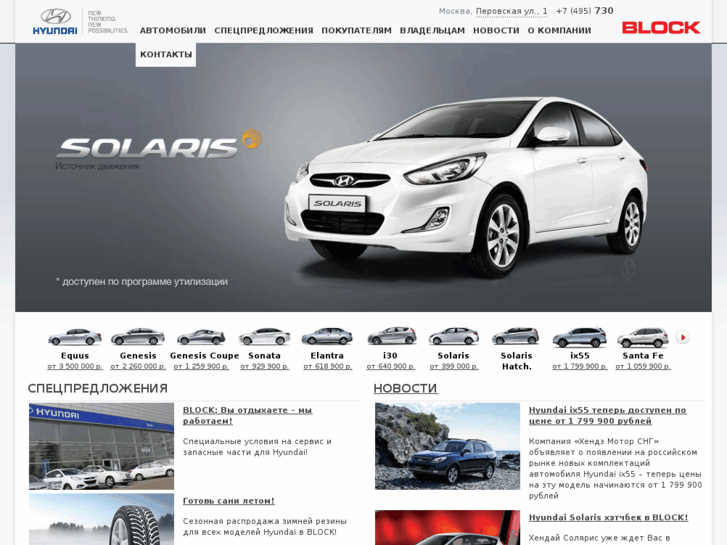Screen dimensions: 727x545
Task: Open the НОВОСТИ menu item in header
Action: coord(496,31)
